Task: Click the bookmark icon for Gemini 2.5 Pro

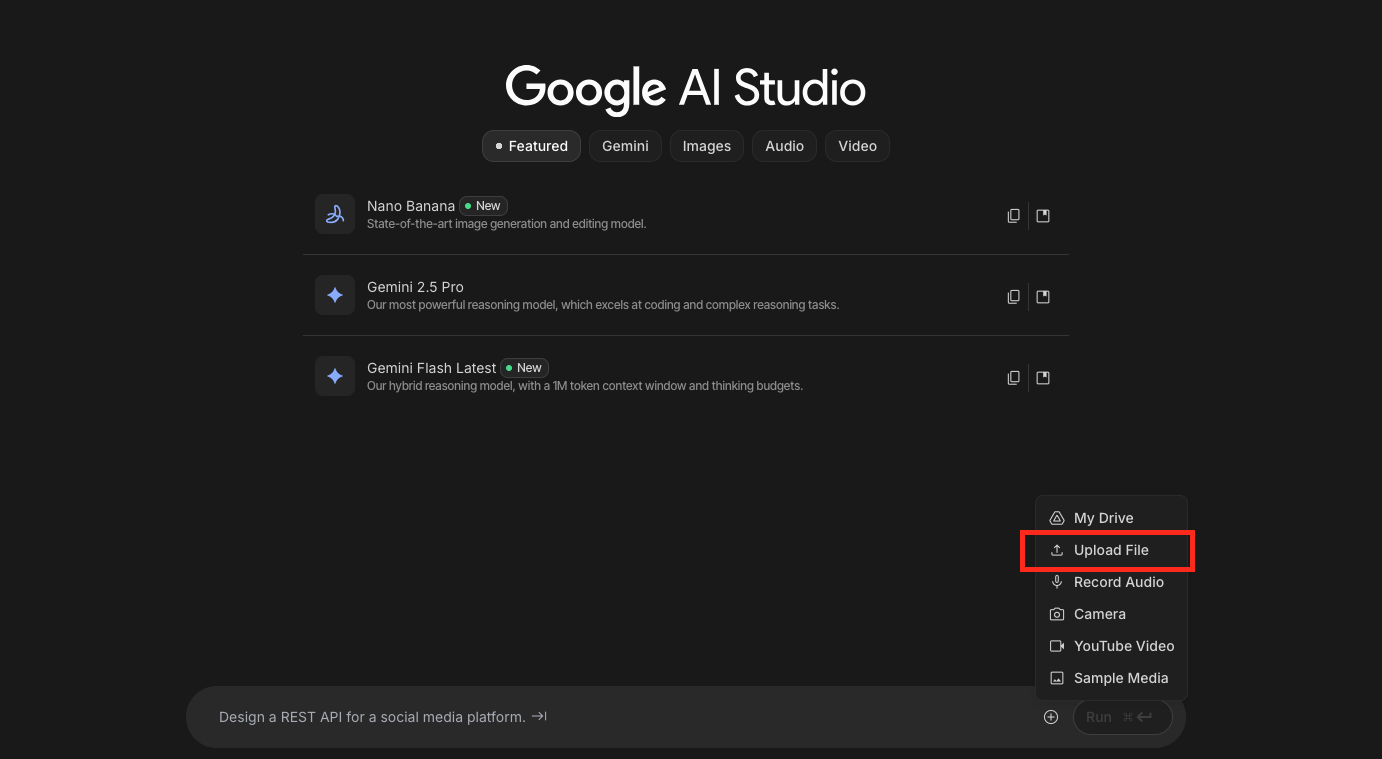Action: tap(1043, 296)
